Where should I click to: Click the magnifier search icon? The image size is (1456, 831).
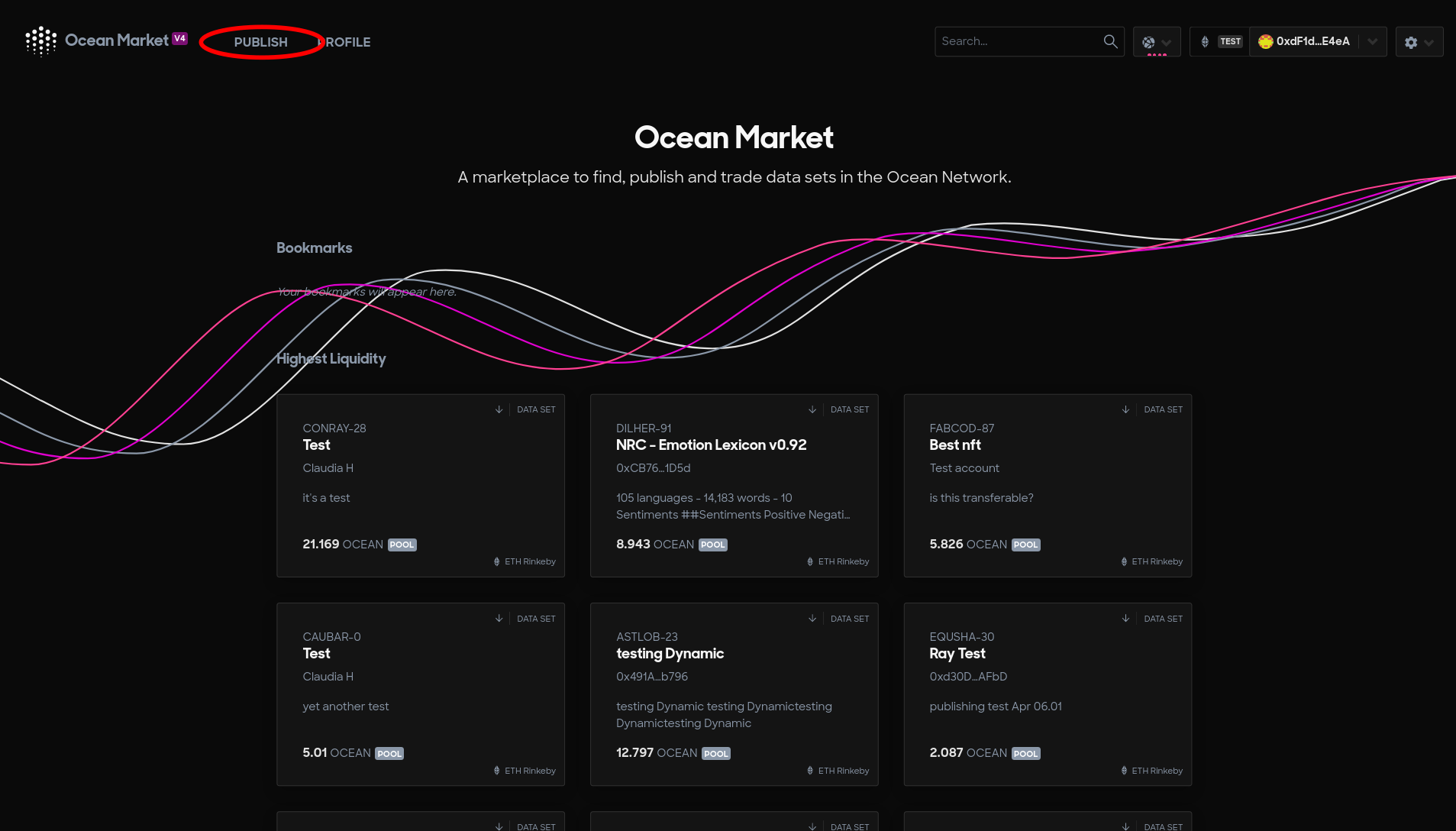(1110, 41)
